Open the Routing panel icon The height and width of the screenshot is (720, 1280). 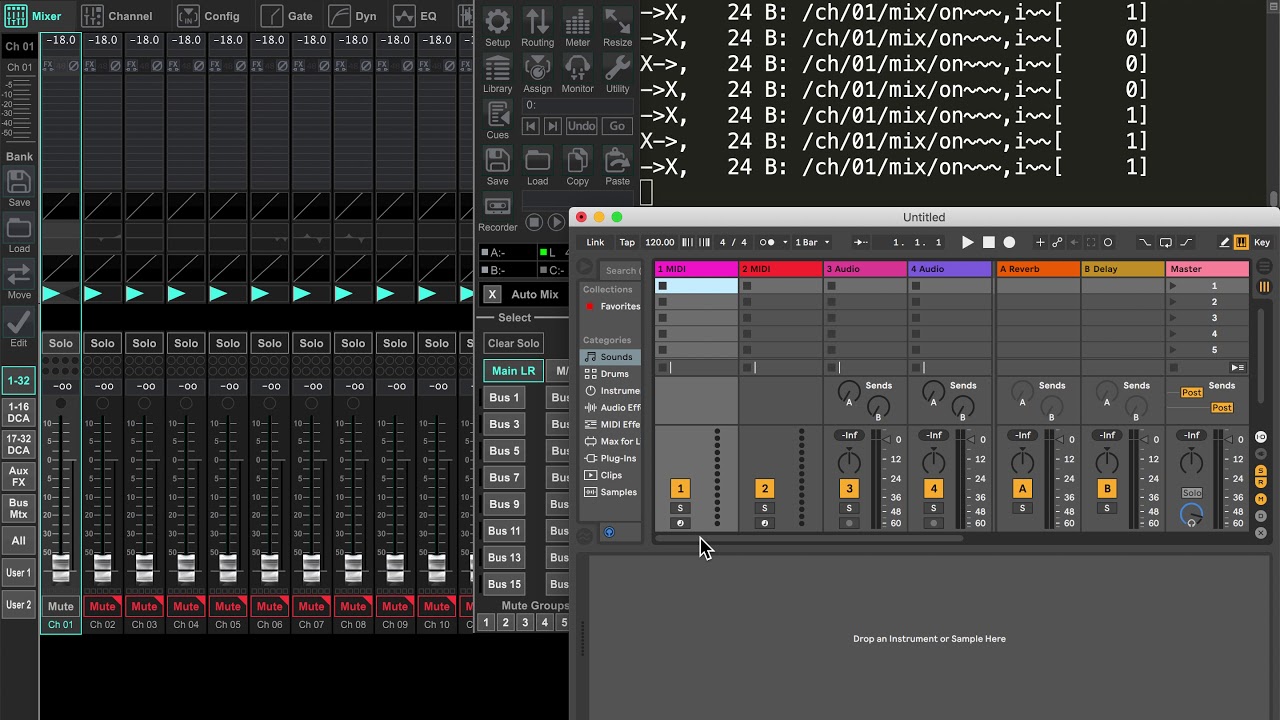pos(537,27)
